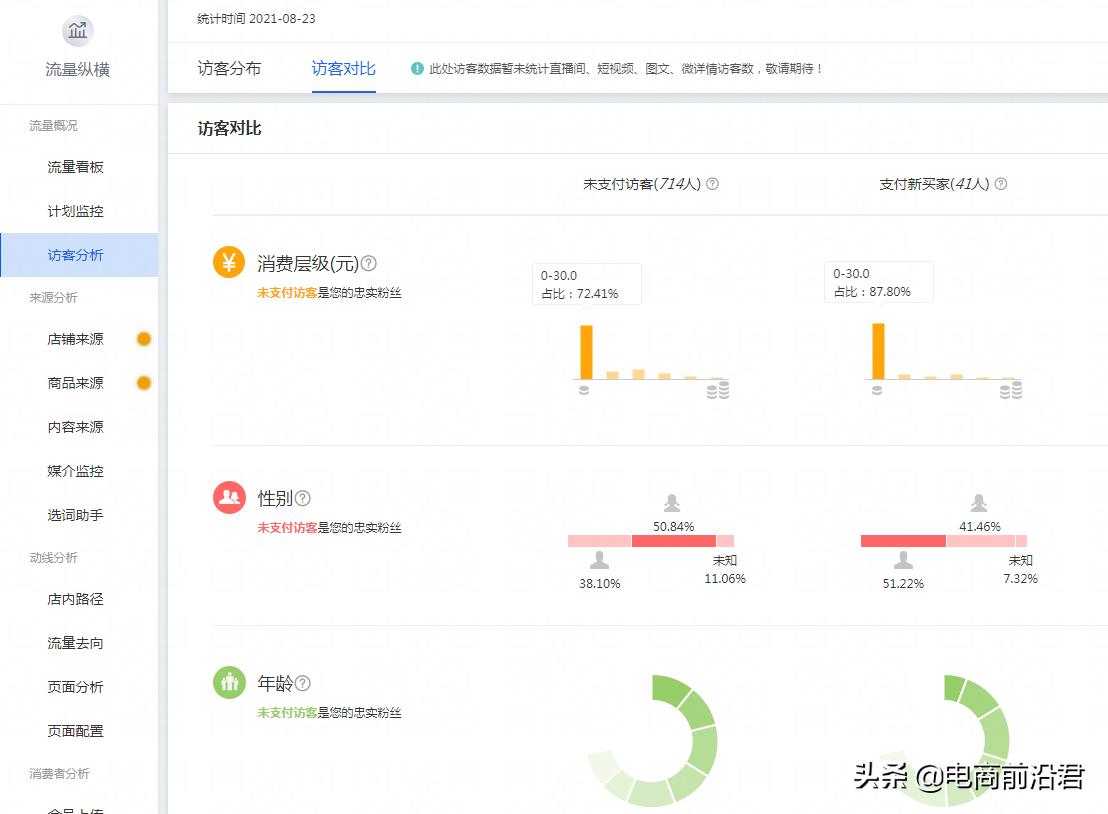Screen dimensions: 1108x814
Task: Click male icon above 38.10%
Action: [x=599, y=560]
